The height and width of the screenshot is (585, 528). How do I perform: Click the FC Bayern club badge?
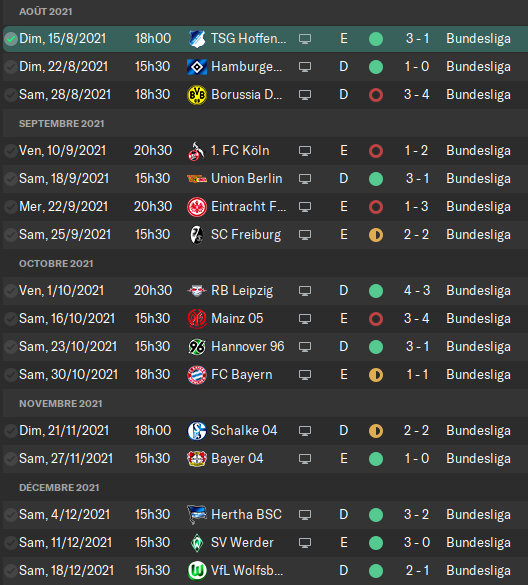197,375
